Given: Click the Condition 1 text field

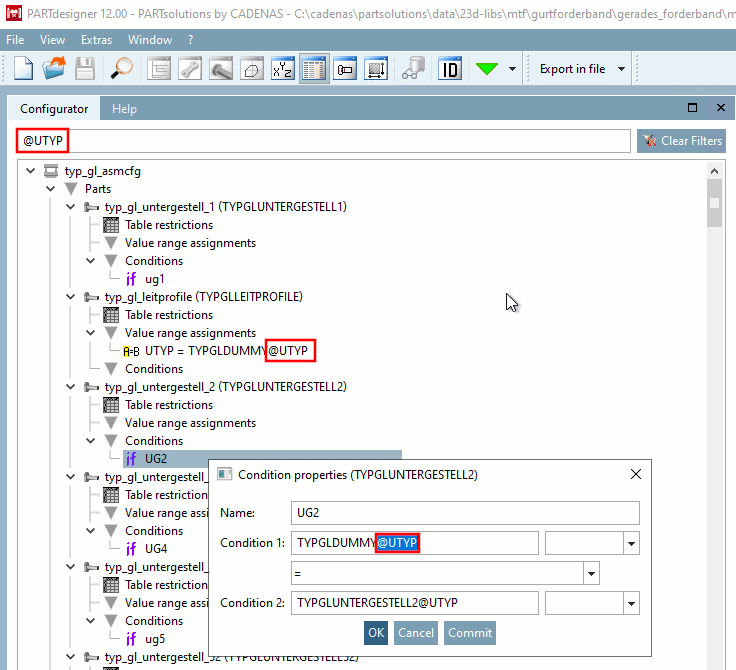Looking at the screenshot, I should pyautogui.click(x=414, y=543).
